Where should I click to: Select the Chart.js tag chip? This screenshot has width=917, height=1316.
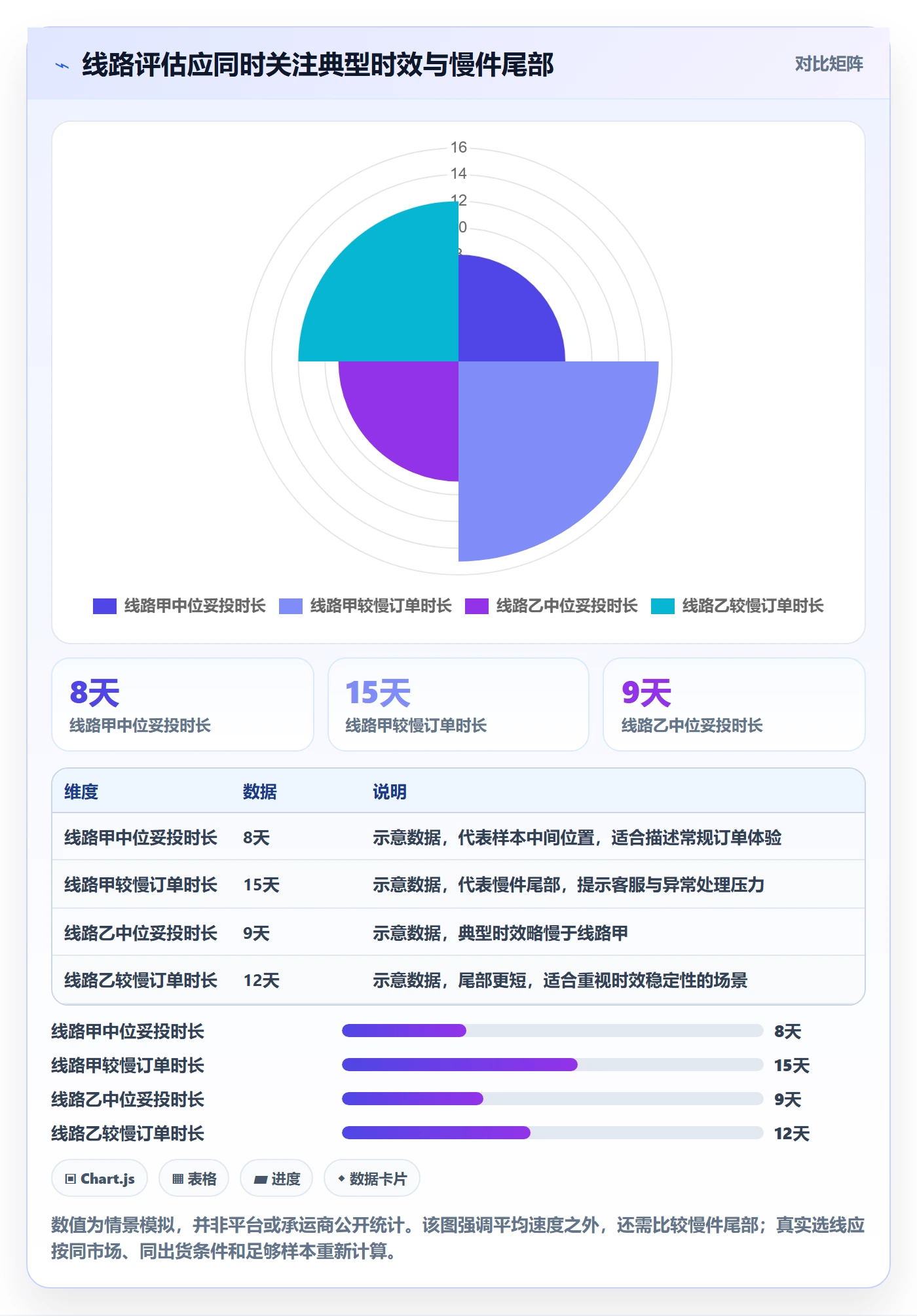coord(100,1179)
